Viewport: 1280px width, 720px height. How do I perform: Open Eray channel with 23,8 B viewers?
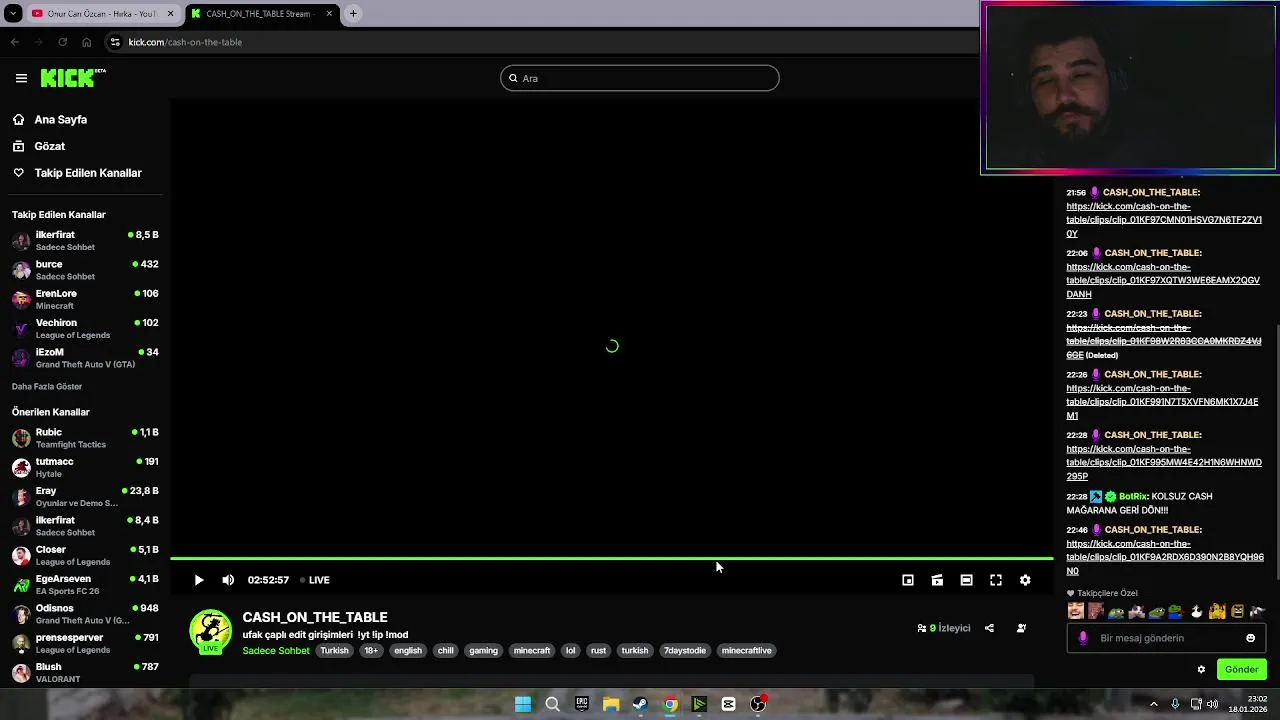[85, 496]
